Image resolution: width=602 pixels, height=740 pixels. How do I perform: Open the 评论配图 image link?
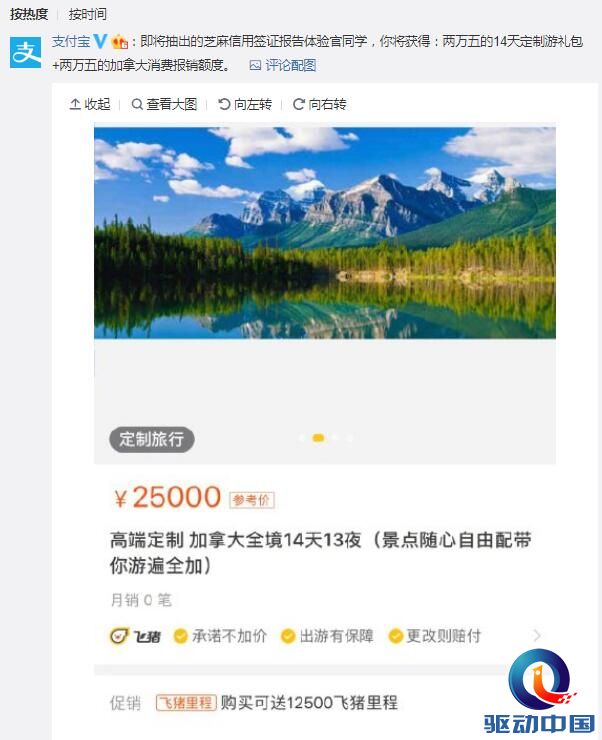click(x=283, y=65)
